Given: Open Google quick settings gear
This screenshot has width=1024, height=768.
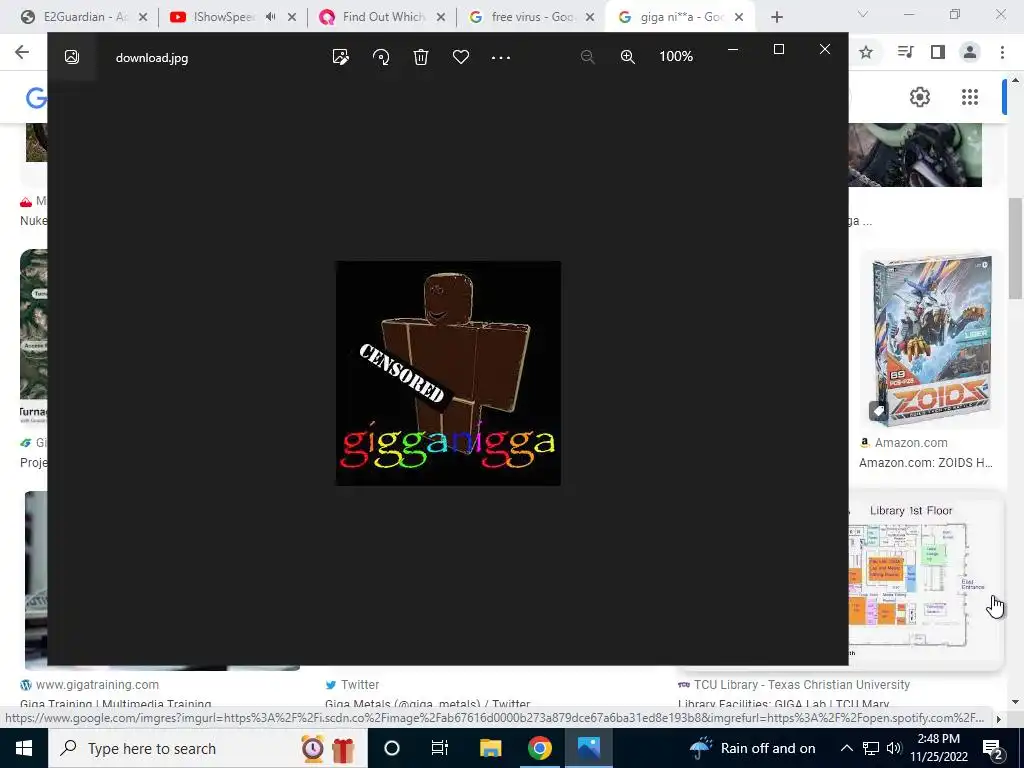Looking at the screenshot, I should (x=920, y=97).
